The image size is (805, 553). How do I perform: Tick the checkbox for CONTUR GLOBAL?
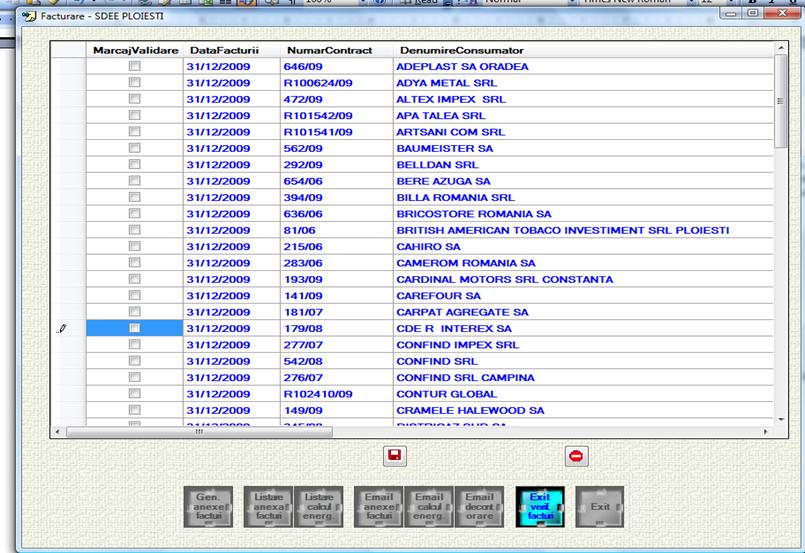[x=135, y=393]
